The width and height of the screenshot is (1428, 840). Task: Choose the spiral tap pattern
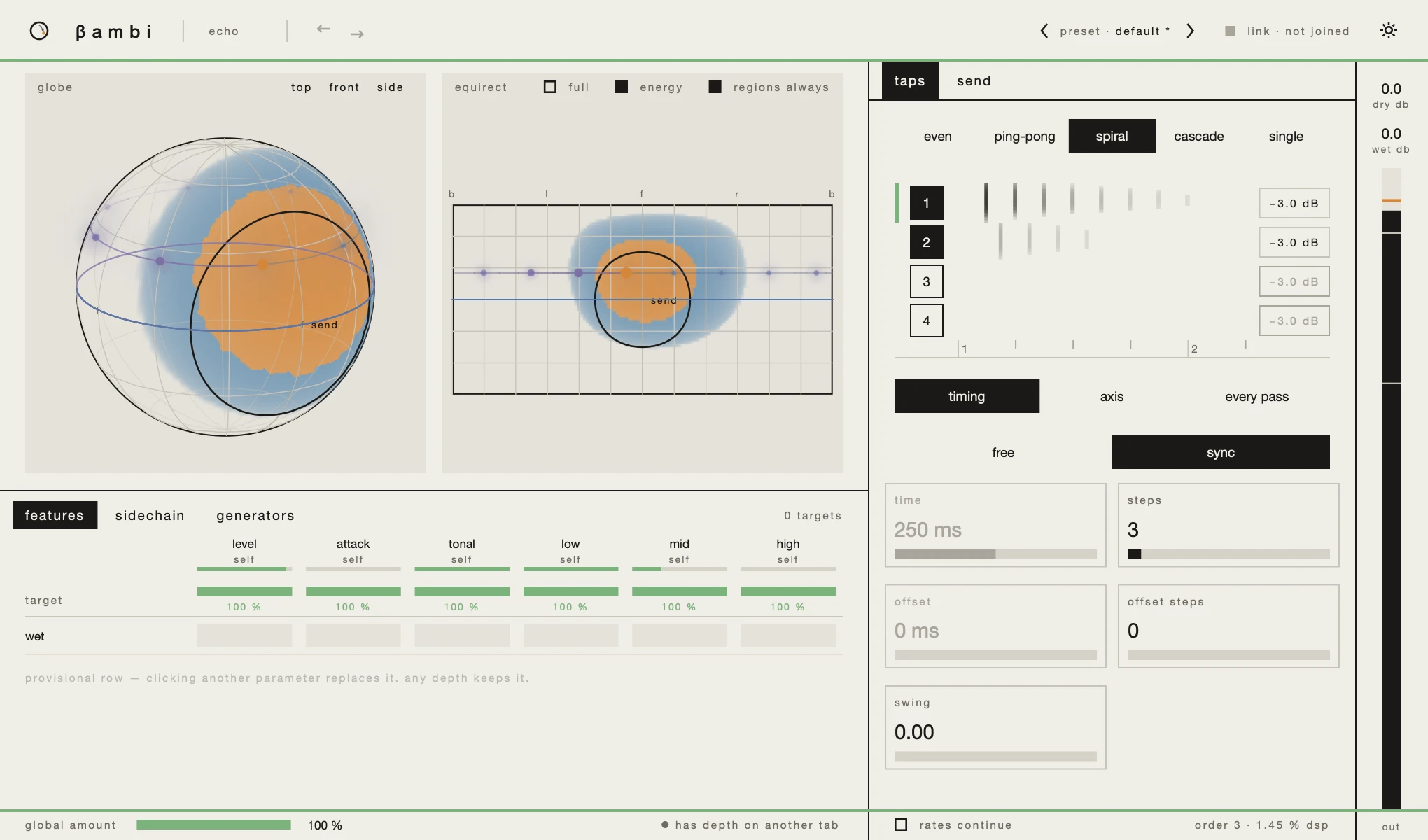click(x=1112, y=136)
